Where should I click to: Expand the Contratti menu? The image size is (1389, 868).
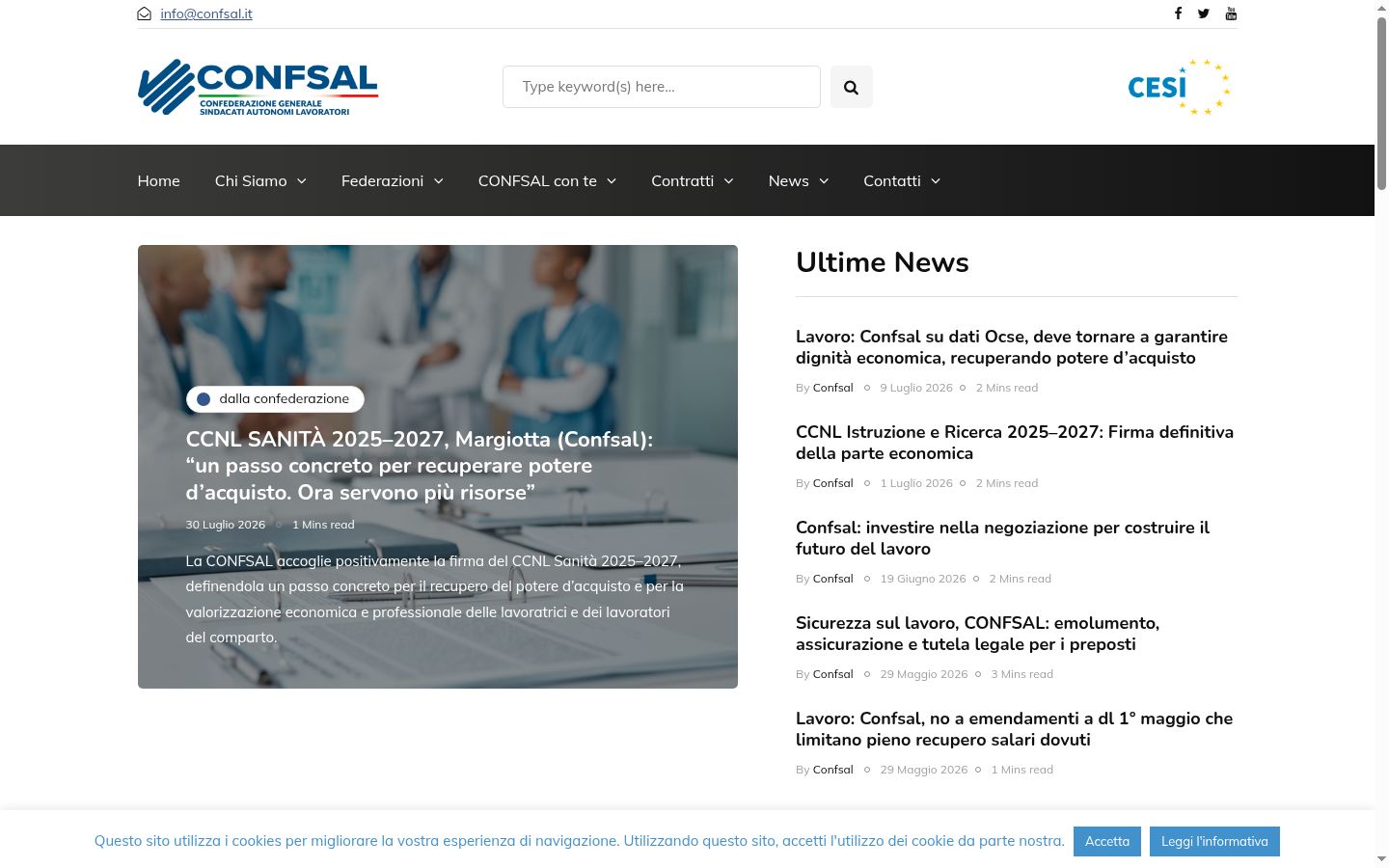tap(693, 180)
